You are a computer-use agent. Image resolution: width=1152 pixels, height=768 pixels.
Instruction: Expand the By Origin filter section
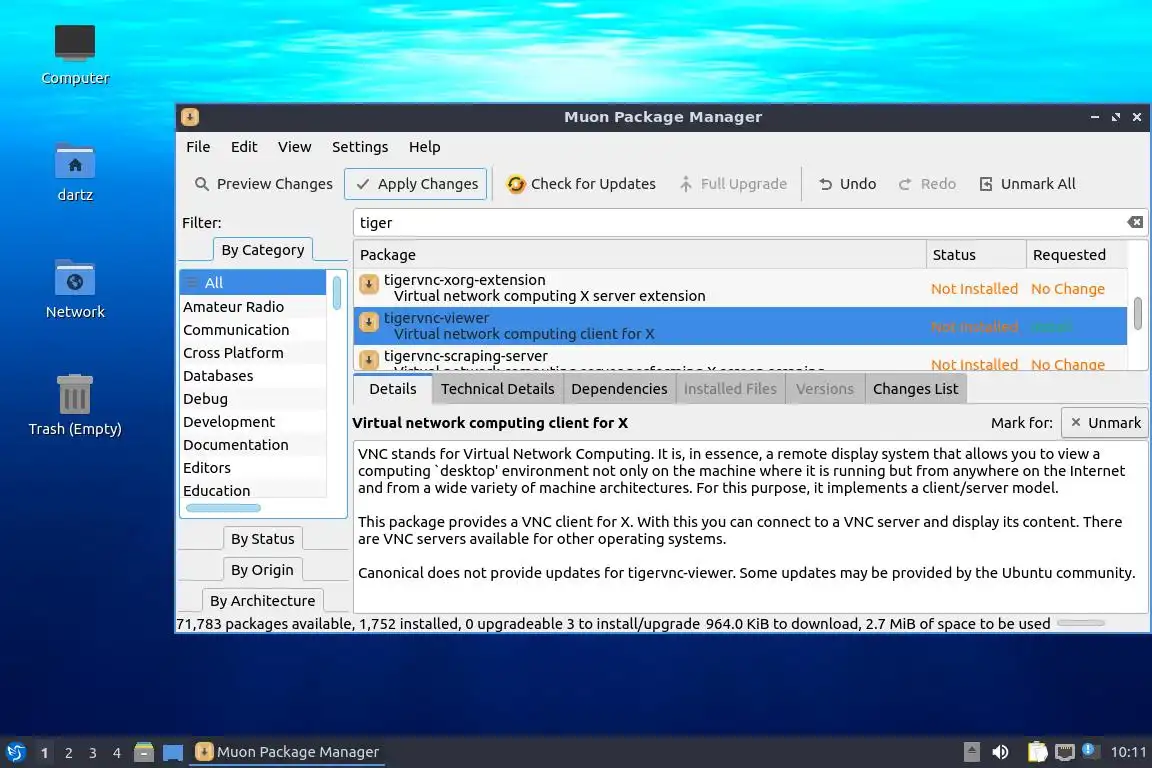tap(262, 570)
